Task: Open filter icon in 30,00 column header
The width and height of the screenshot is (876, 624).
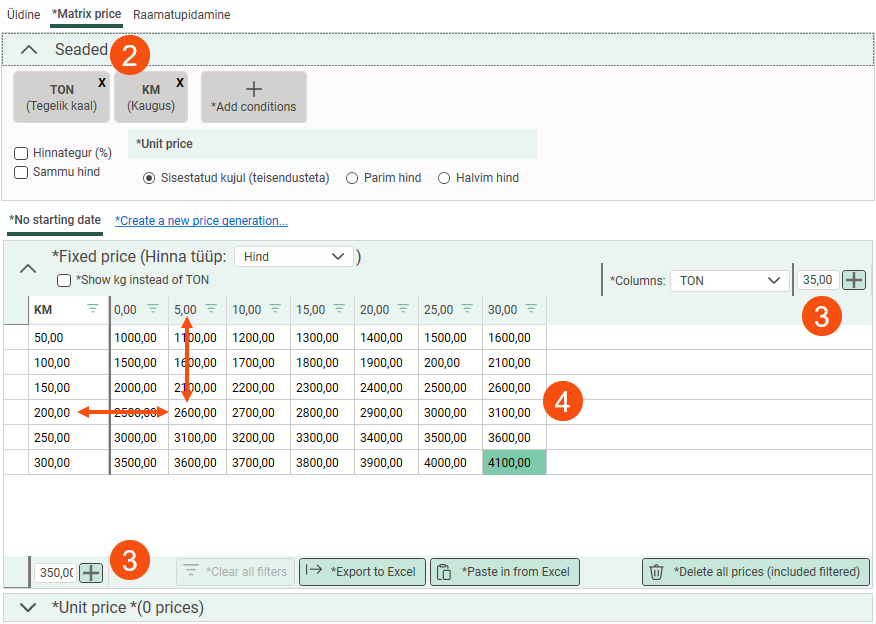Action: click(531, 309)
